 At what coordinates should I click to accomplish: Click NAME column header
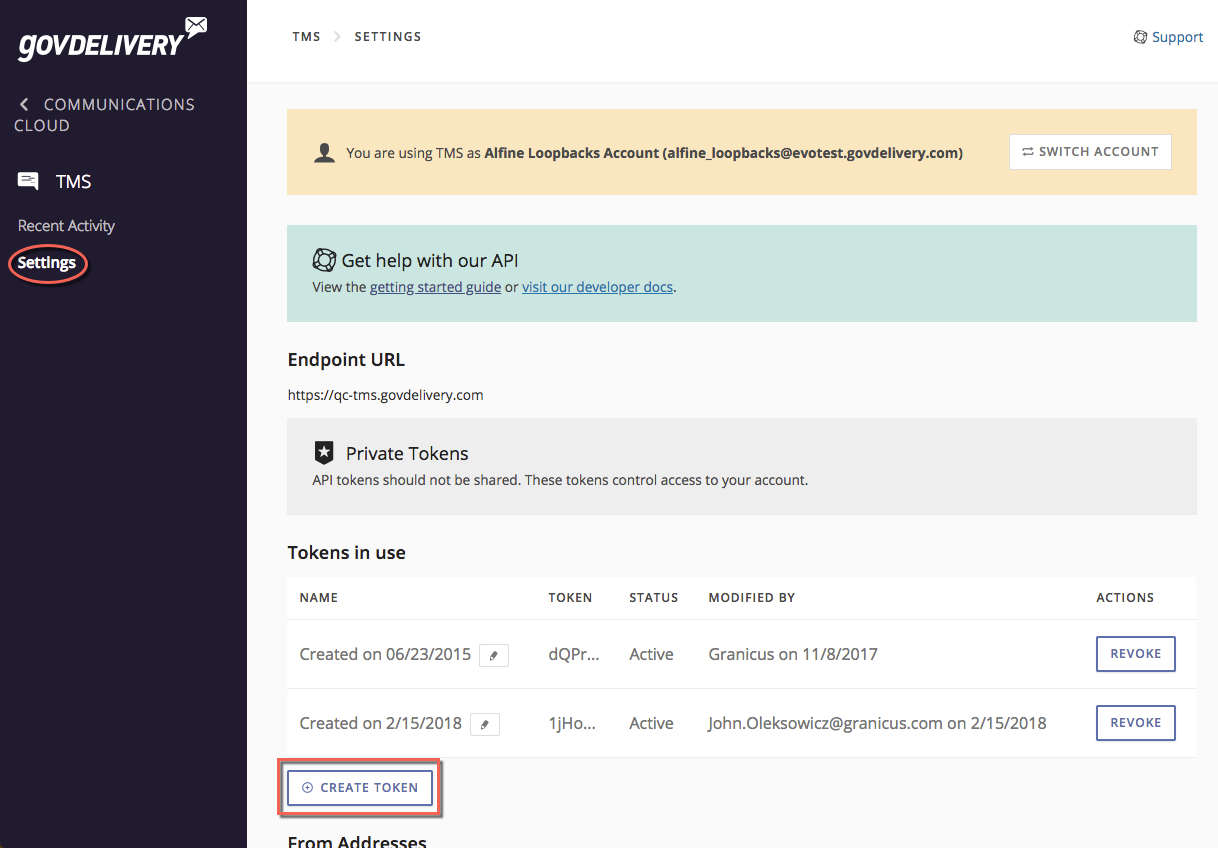point(319,598)
